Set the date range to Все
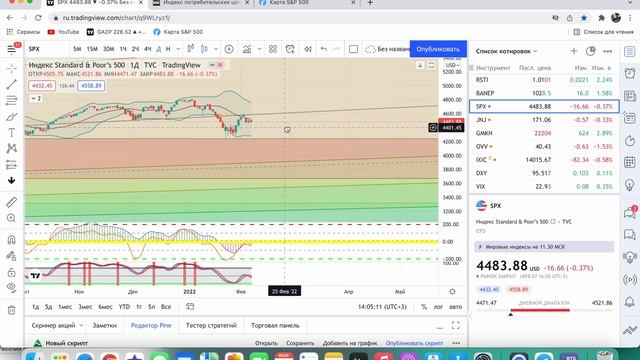 (x=166, y=307)
